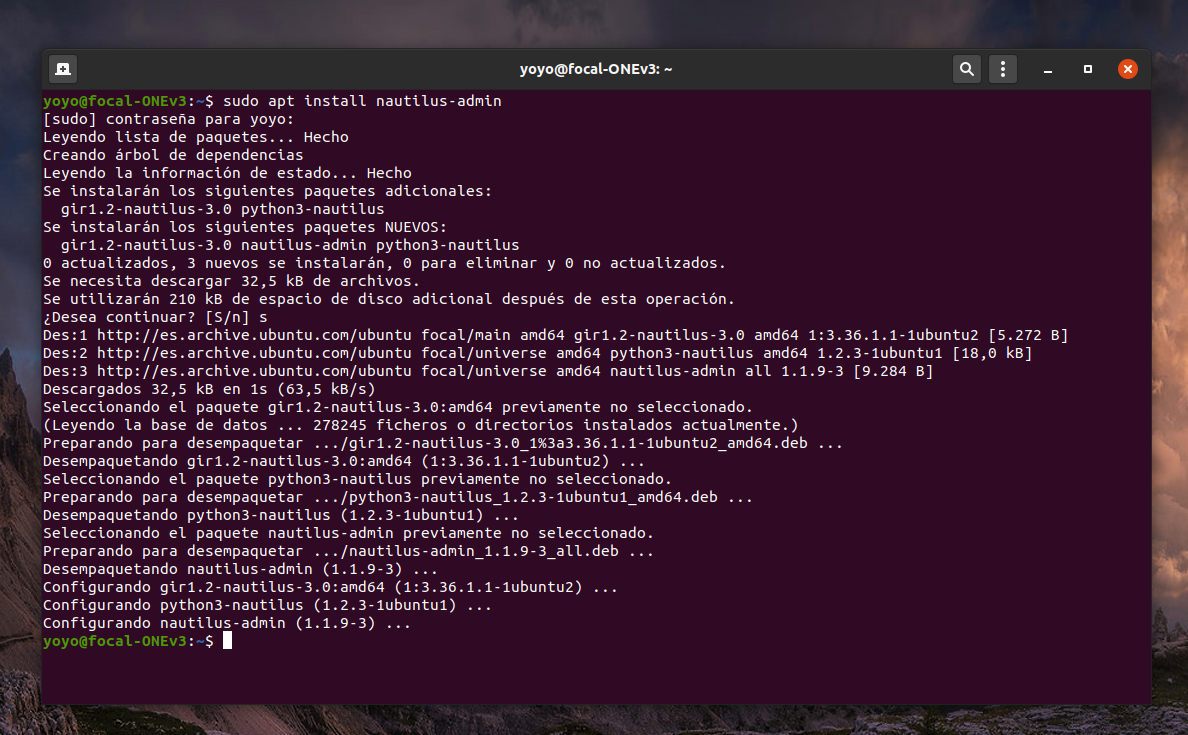Click the green prompt on the first line
Viewport: 1188px width, 735px height.
115,101
